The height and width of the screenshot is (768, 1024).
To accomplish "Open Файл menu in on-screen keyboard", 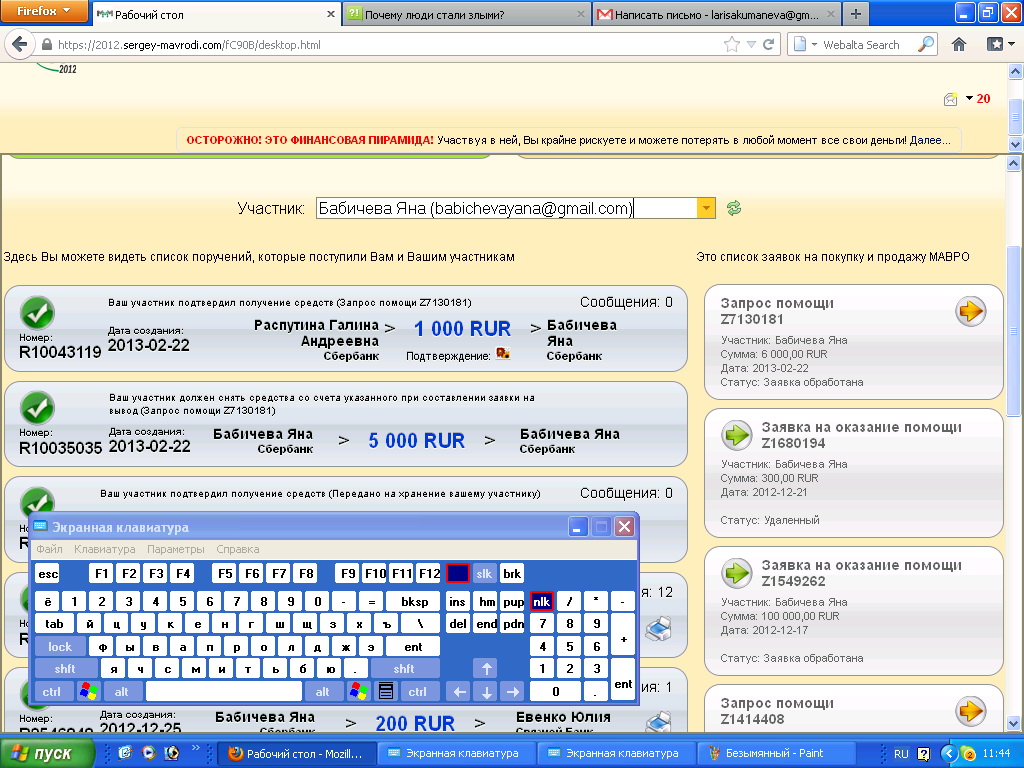I will coord(49,549).
